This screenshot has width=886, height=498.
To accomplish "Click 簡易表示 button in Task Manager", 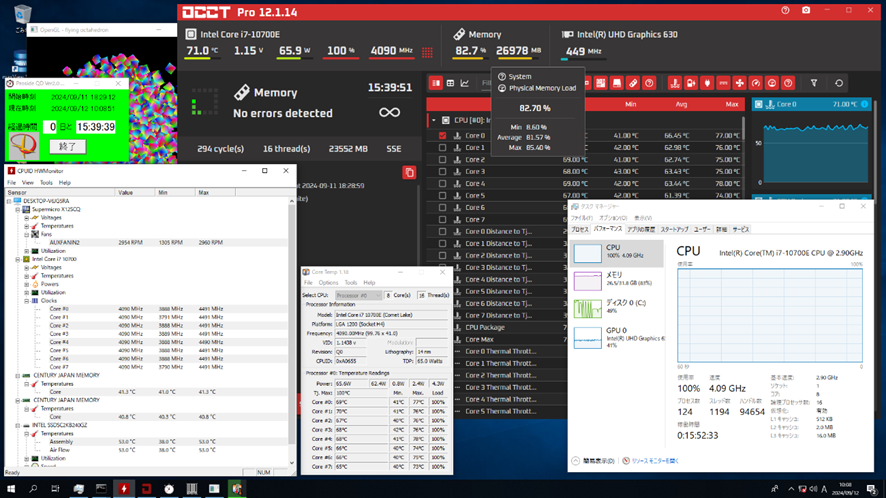I will pos(593,461).
